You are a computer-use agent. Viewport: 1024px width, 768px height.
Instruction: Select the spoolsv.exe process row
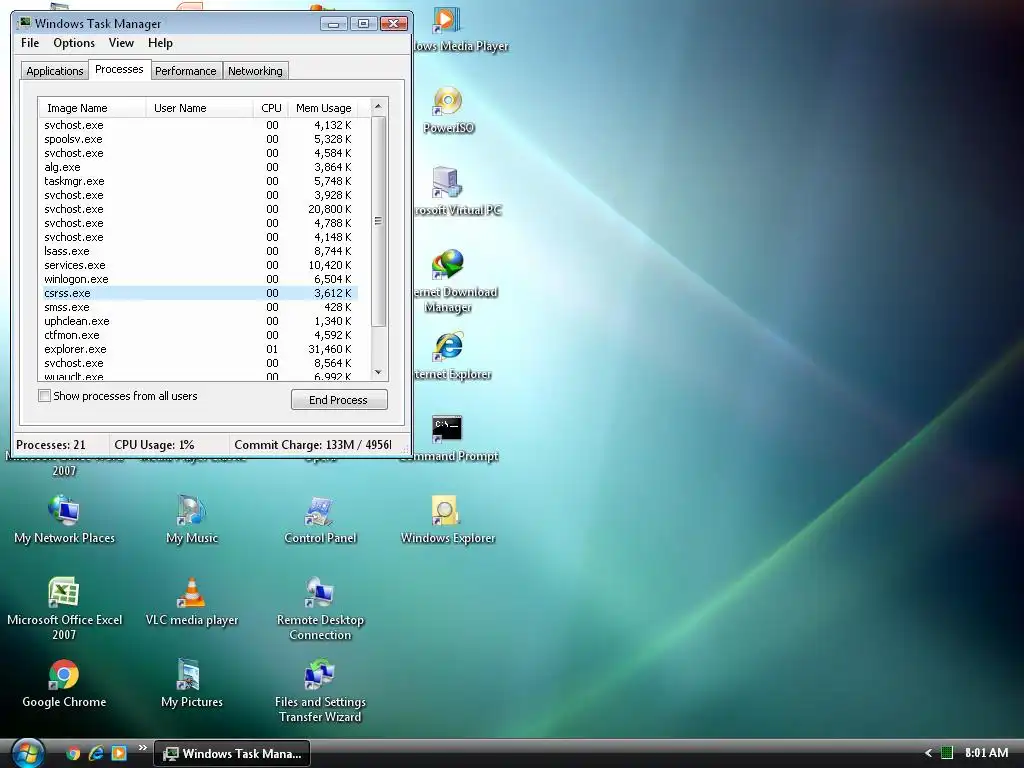[x=200, y=139]
